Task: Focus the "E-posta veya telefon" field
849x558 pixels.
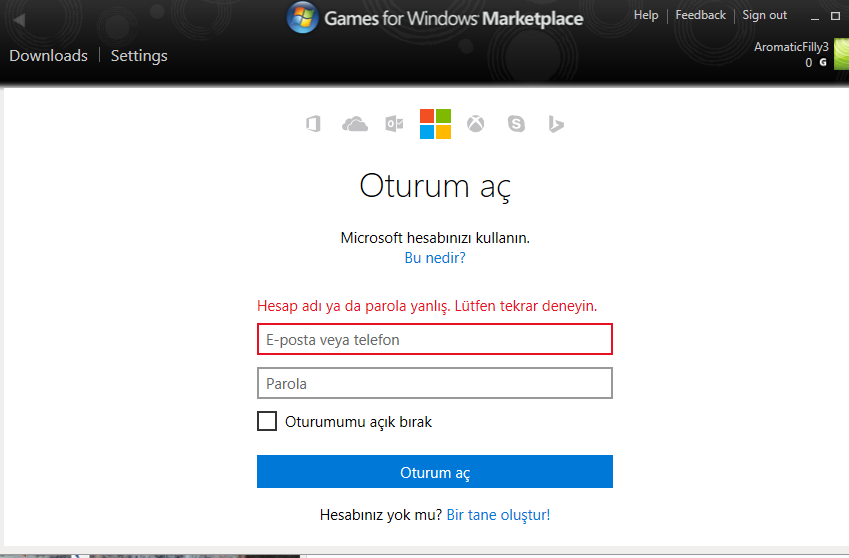Action: (435, 339)
